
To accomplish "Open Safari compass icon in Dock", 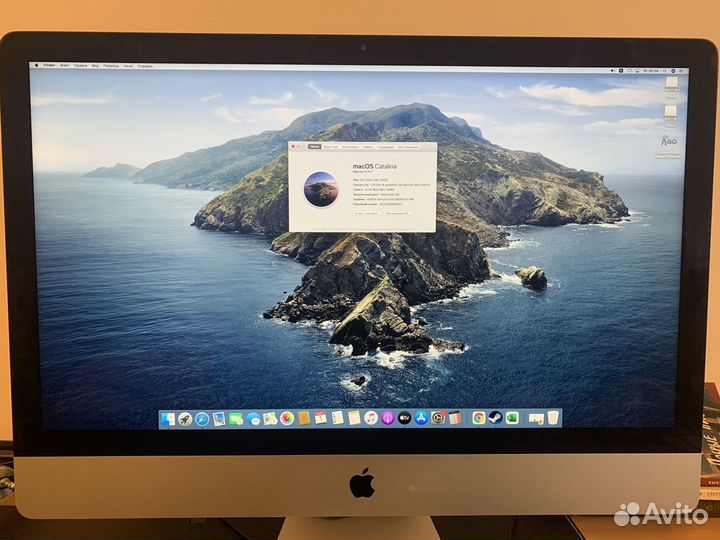I will pyautogui.click(x=202, y=419).
